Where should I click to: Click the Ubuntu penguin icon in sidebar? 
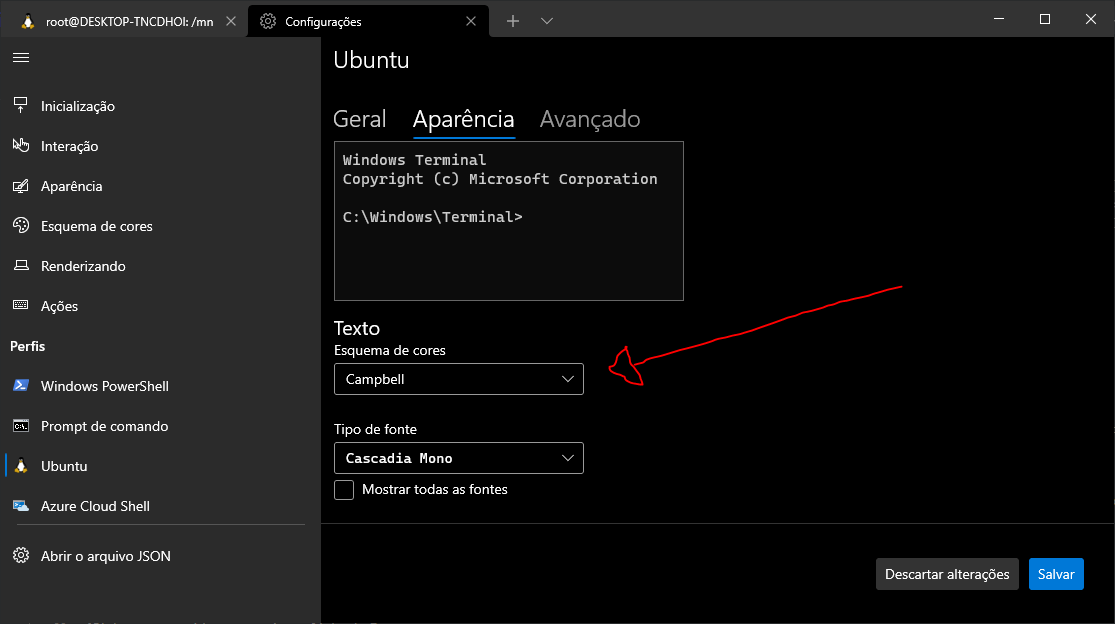pos(21,466)
